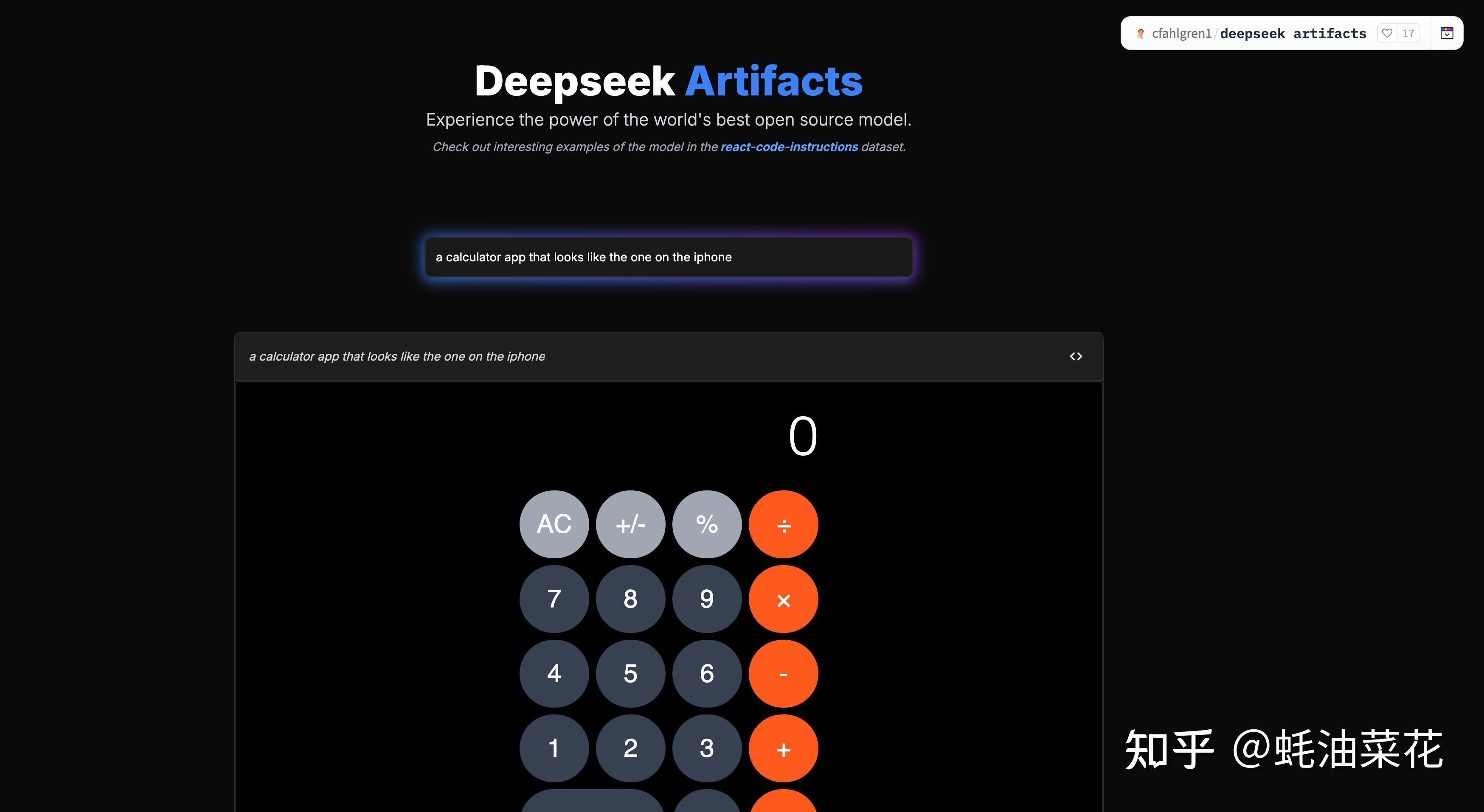Like the space using the heart icon
The height and width of the screenshot is (812, 1484).
click(1386, 33)
